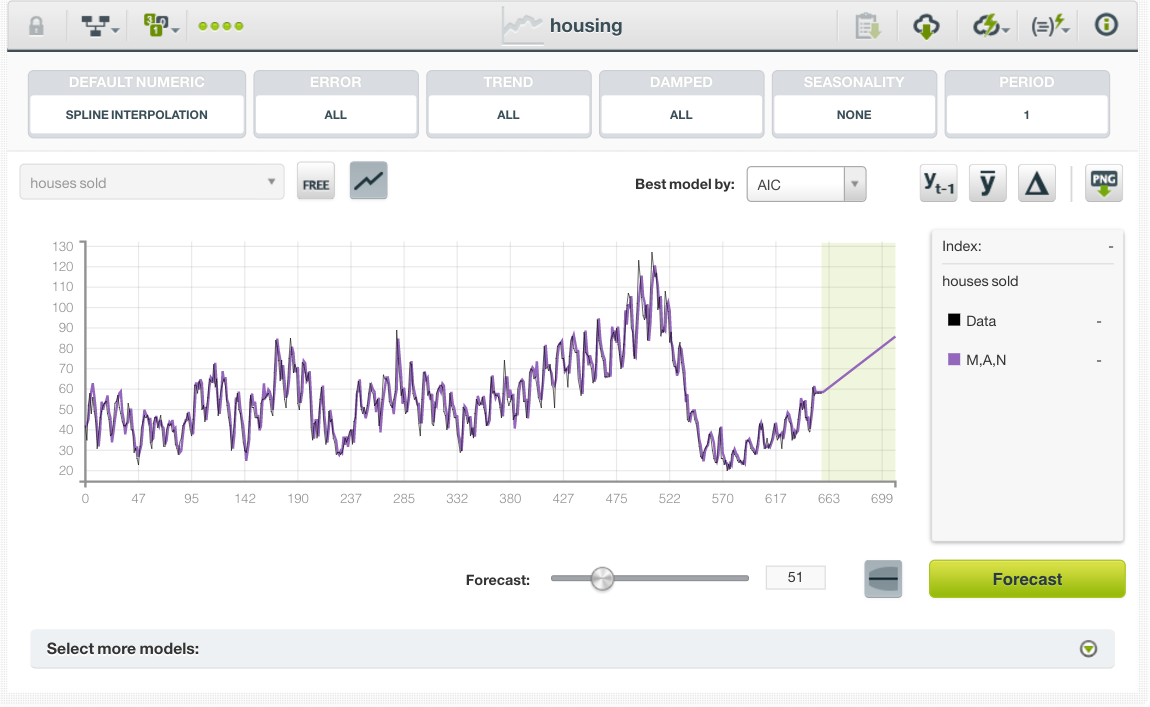Export the chart as PNG
This screenshot has width=1150, height=707.
tap(1103, 183)
